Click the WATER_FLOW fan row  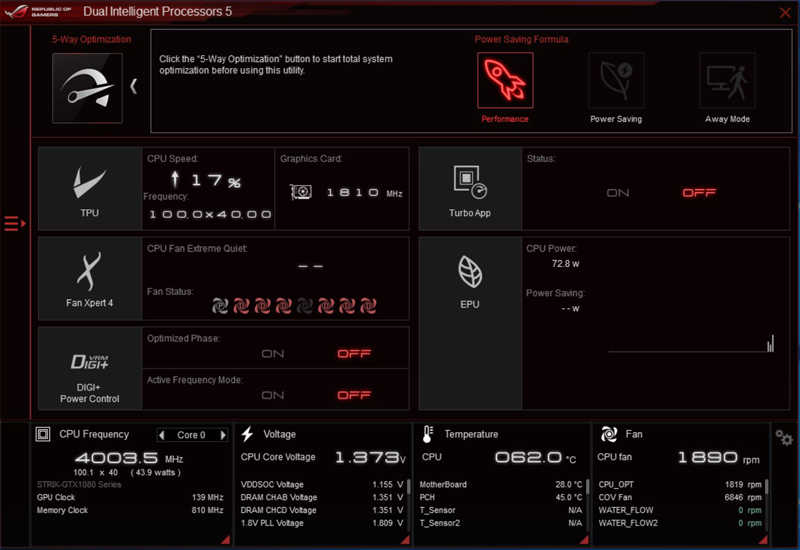tap(680, 510)
